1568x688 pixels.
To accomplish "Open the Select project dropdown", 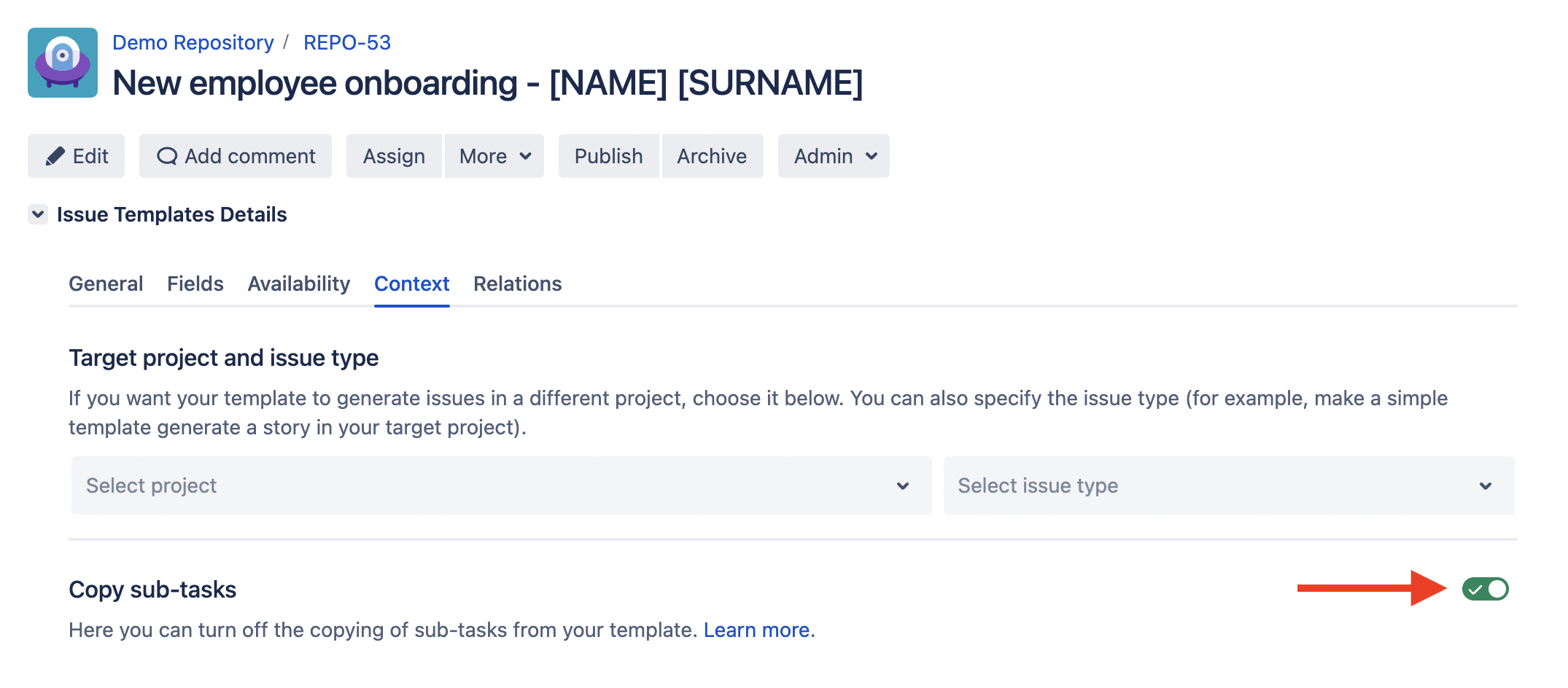I will click(502, 485).
